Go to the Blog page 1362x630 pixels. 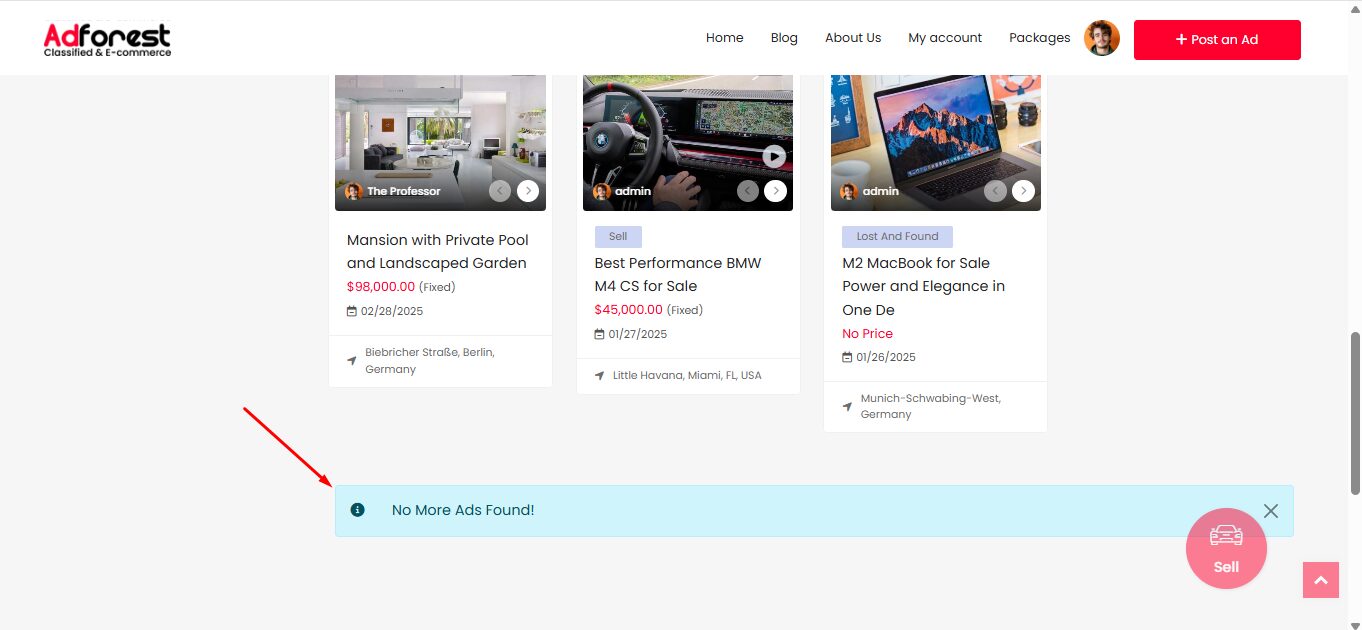[x=784, y=38]
